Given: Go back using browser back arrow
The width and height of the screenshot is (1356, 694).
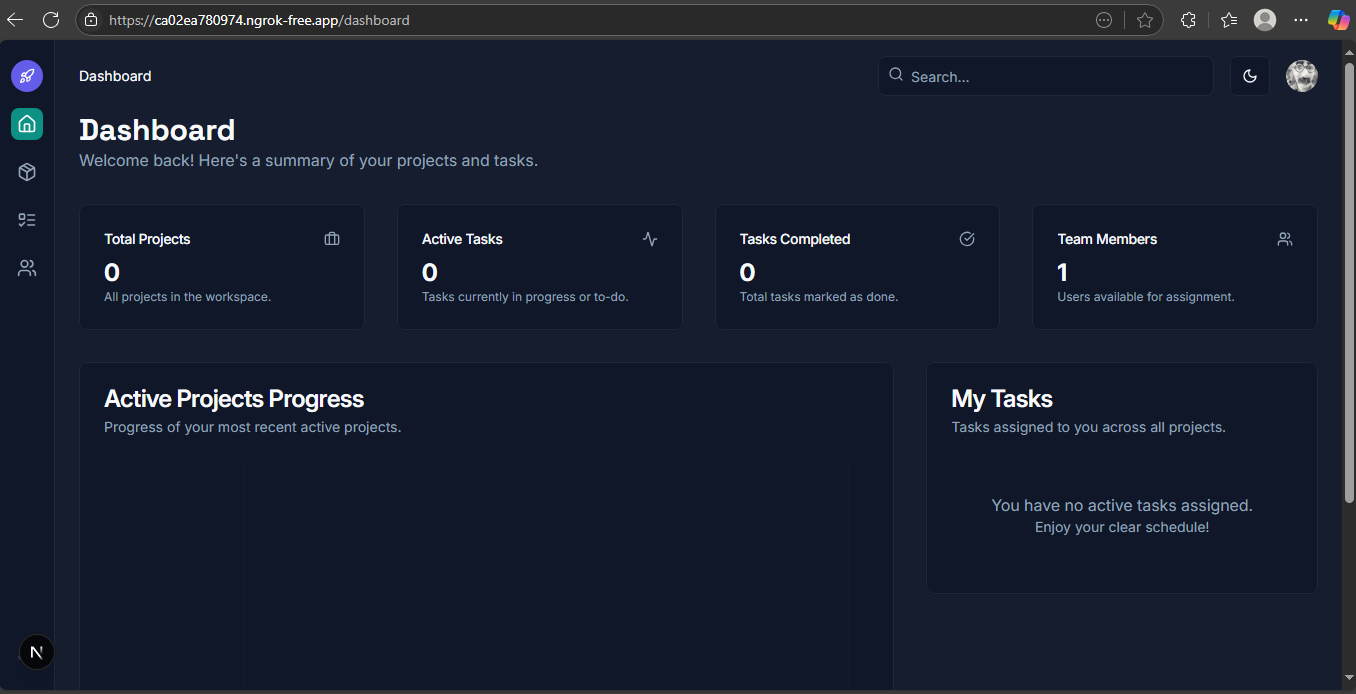Looking at the screenshot, I should tap(15, 20).
